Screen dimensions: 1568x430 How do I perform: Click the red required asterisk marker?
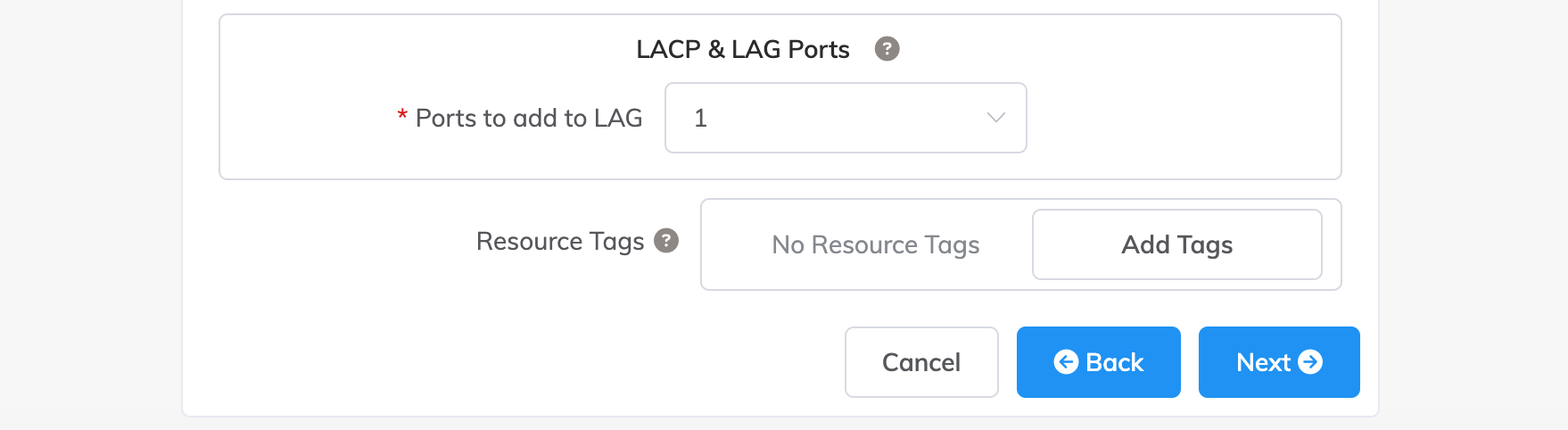click(402, 116)
